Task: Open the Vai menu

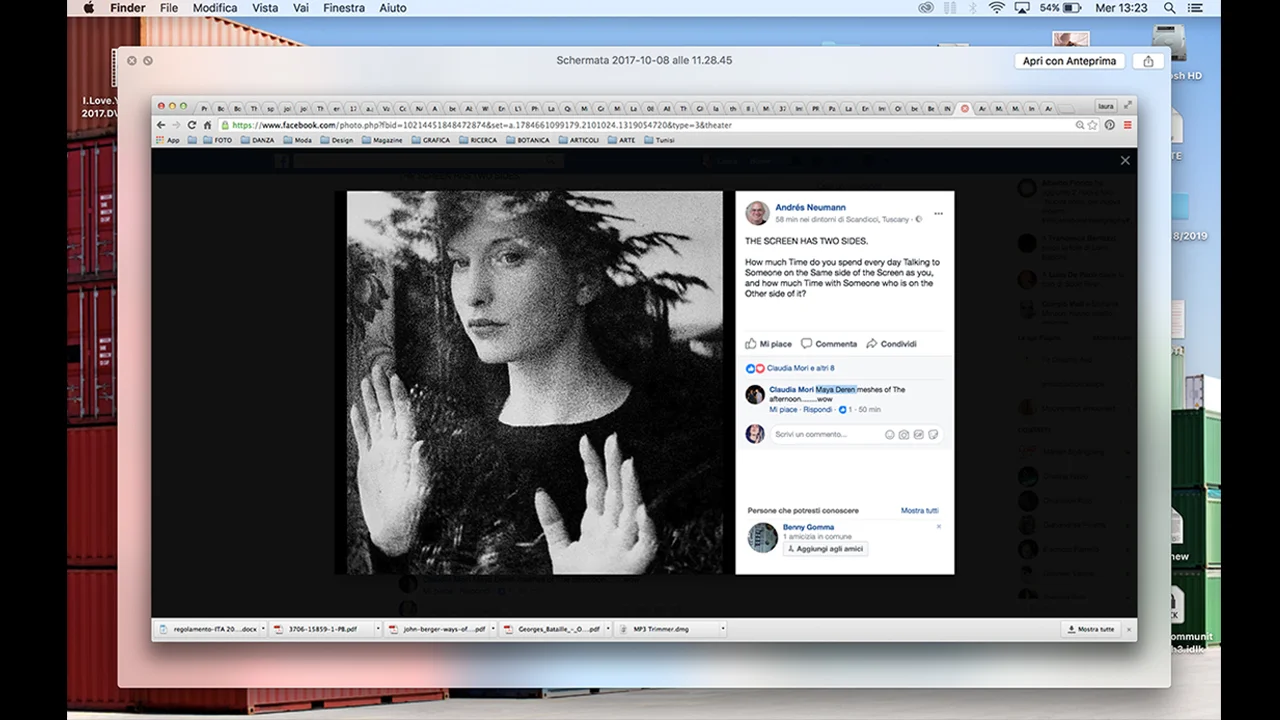Action: pyautogui.click(x=301, y=8)
